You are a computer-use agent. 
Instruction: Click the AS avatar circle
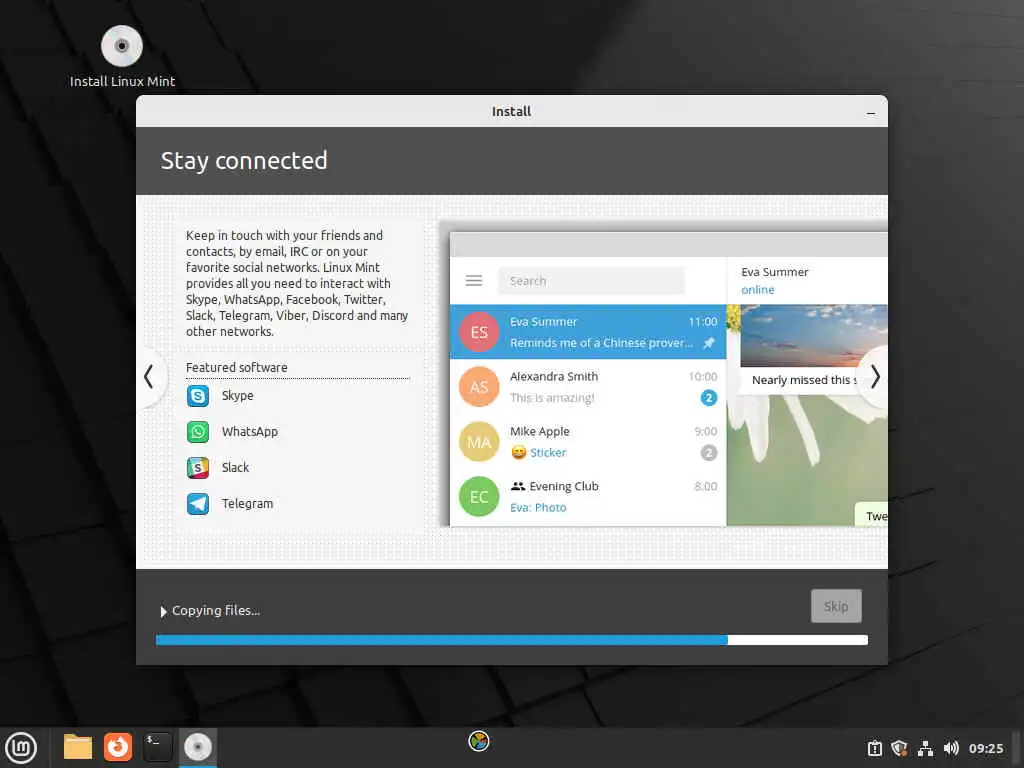(x=479, y=387)
